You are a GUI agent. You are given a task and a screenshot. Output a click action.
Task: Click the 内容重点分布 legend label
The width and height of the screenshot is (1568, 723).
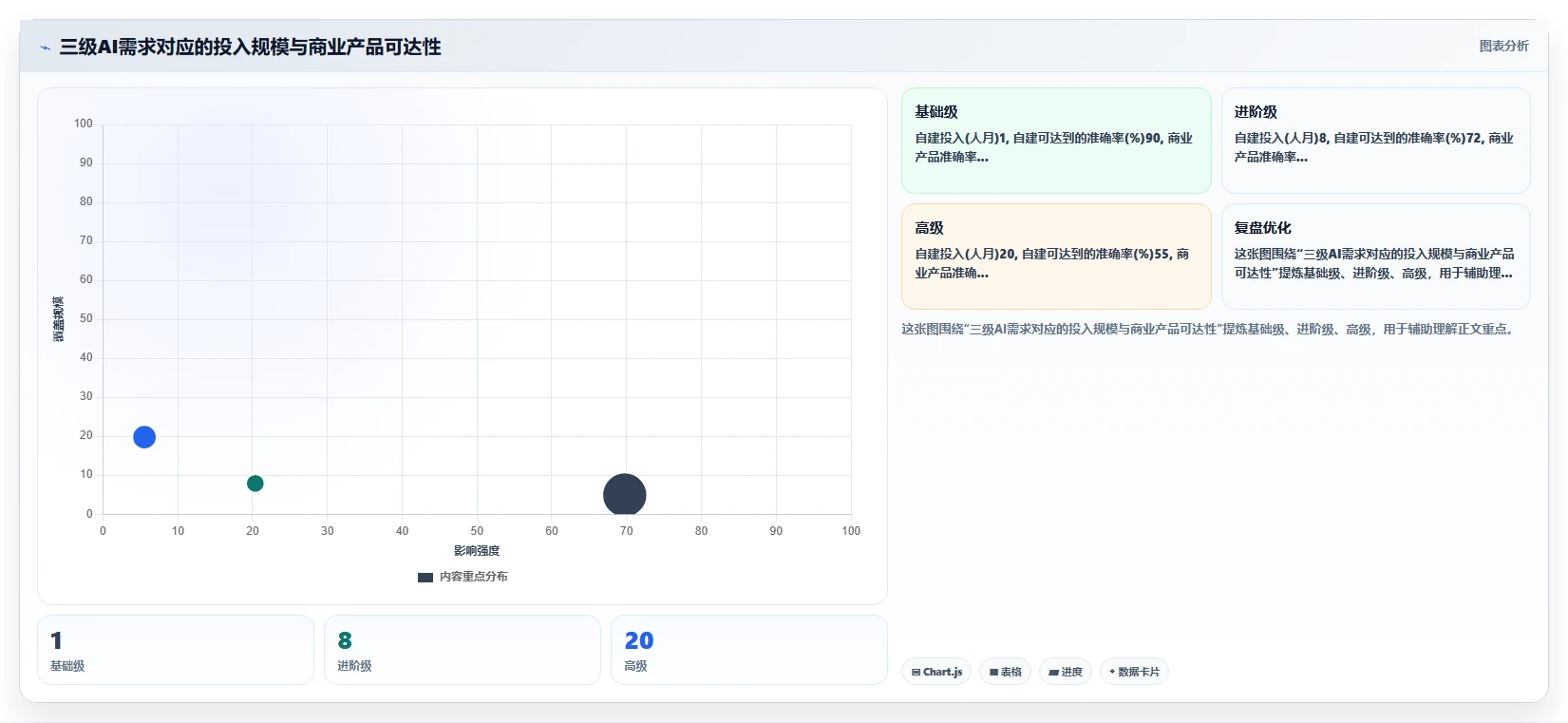pyautogui.click(x=473, y=577)
